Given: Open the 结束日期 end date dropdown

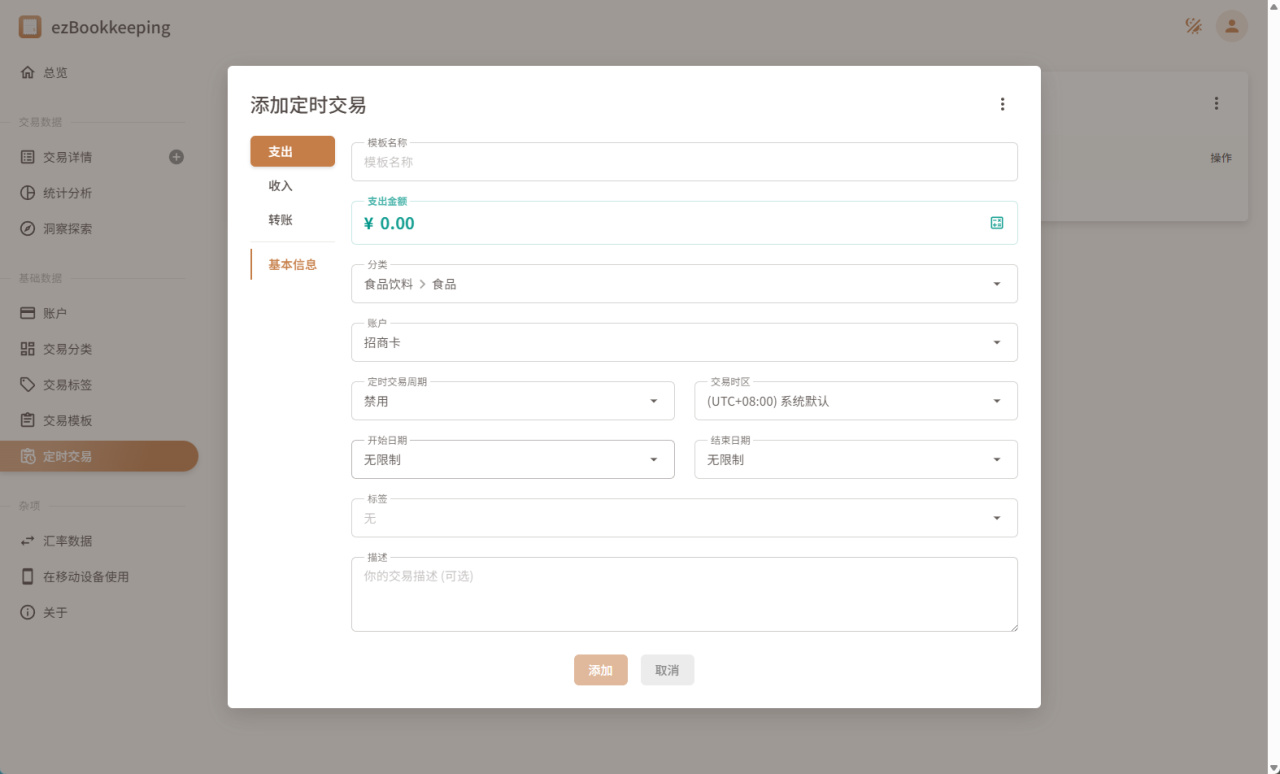Looking at the screenshot, I should pos(856,460).
